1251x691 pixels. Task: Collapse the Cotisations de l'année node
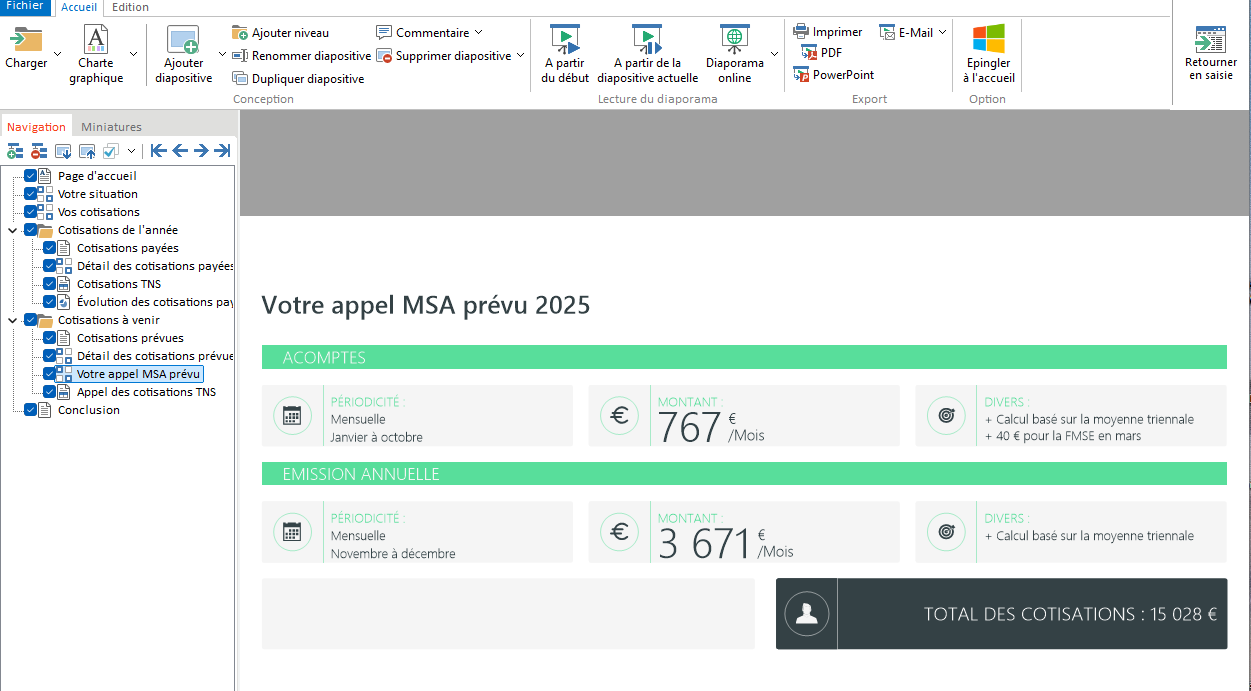coord(12,230)
